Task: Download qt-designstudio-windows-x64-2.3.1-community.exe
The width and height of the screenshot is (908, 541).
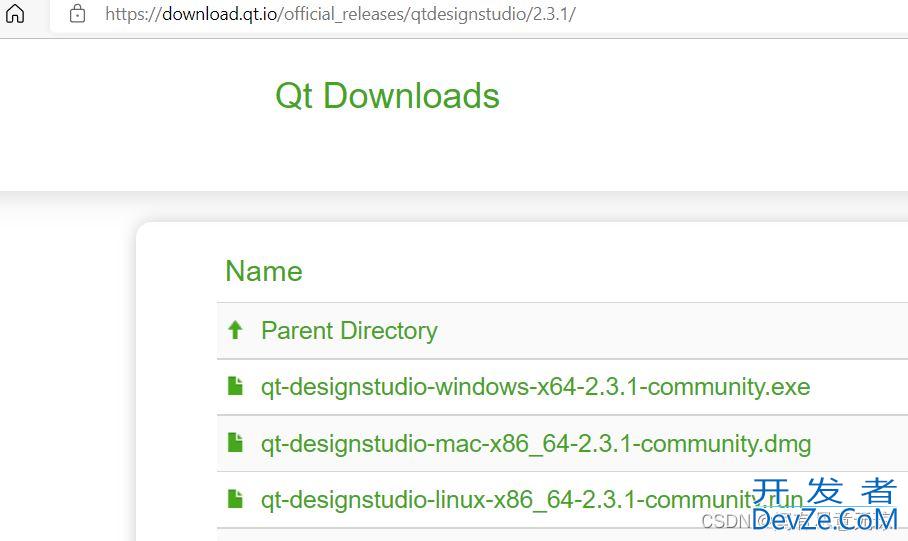Action: 536,387
